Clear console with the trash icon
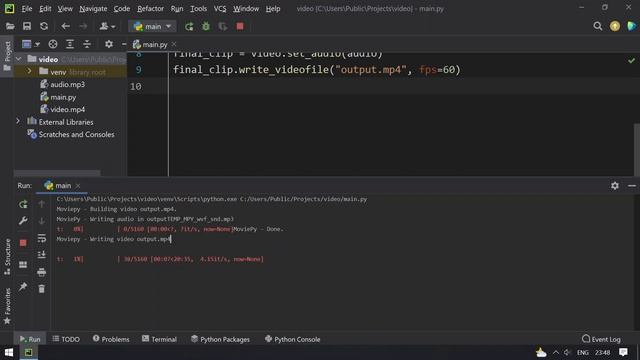640x360 pixels. point(41,289)
